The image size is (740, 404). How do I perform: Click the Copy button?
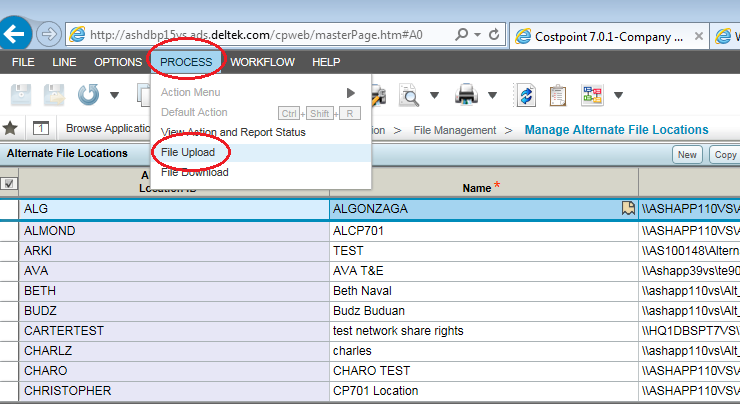[x=725, y=155]
